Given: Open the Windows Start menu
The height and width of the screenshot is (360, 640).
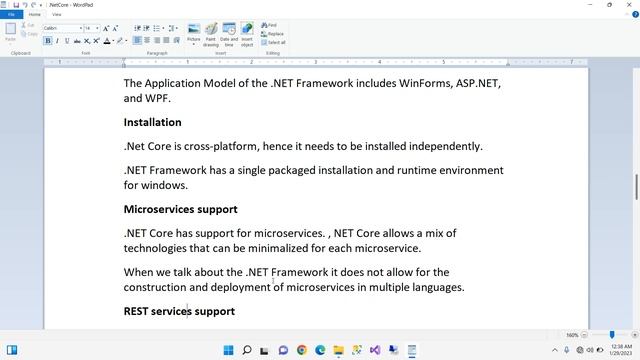Looking at the screenshot, I should 229,350.
